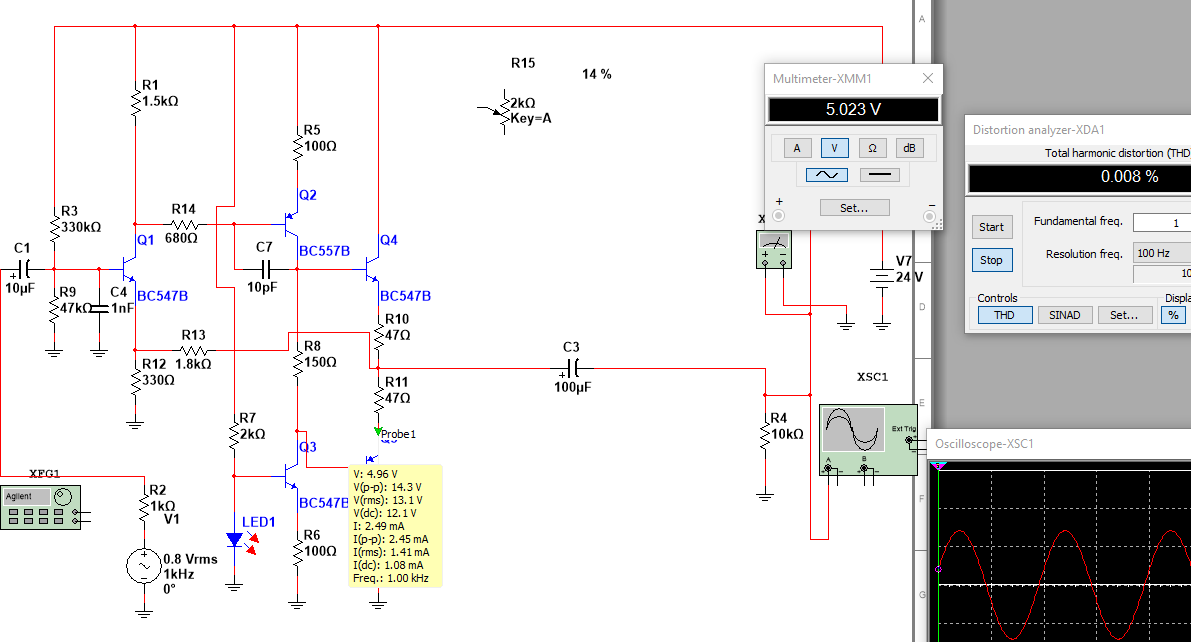Click the 14 % potentiometer setting label
Screen dimensions: 1191x642
click(x=596, y=74)
